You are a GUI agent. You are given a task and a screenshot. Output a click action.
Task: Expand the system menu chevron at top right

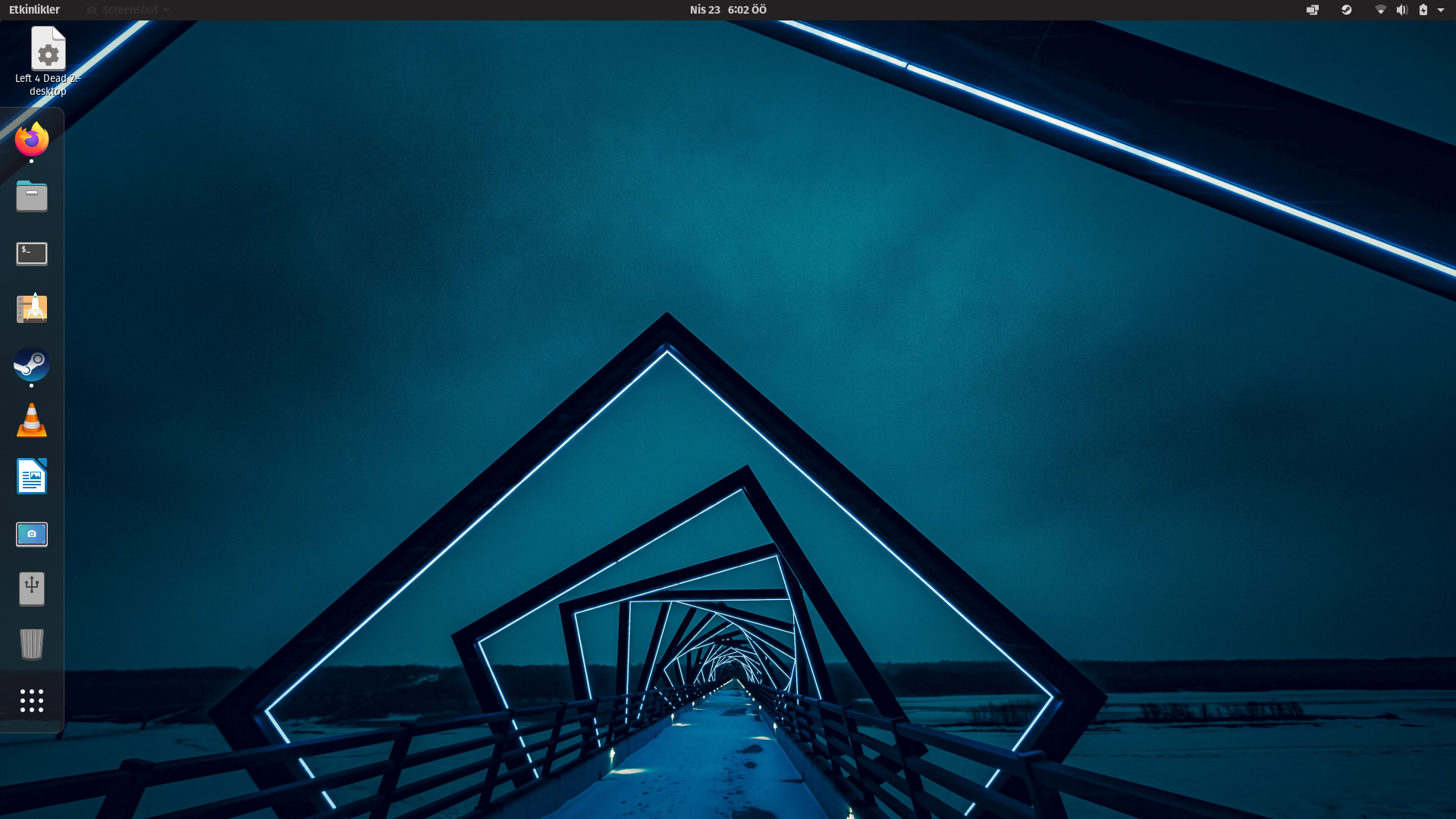point(1443,10)
